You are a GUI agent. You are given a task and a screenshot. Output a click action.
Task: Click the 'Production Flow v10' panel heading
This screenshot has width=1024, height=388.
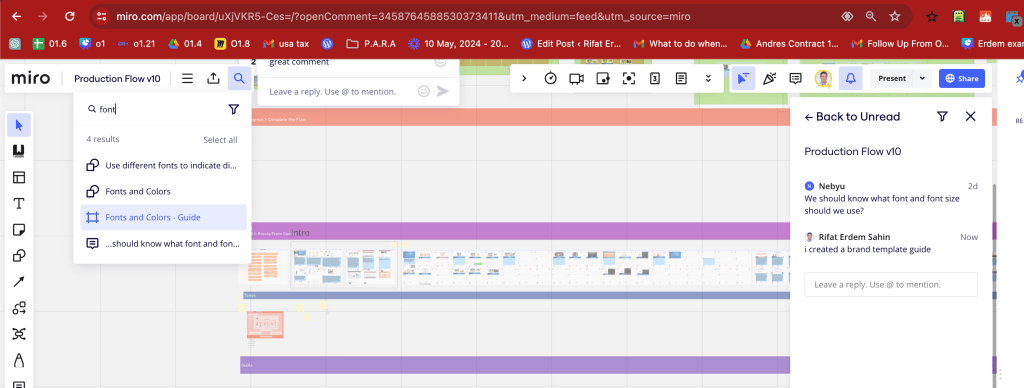click(x=853, y=151)
